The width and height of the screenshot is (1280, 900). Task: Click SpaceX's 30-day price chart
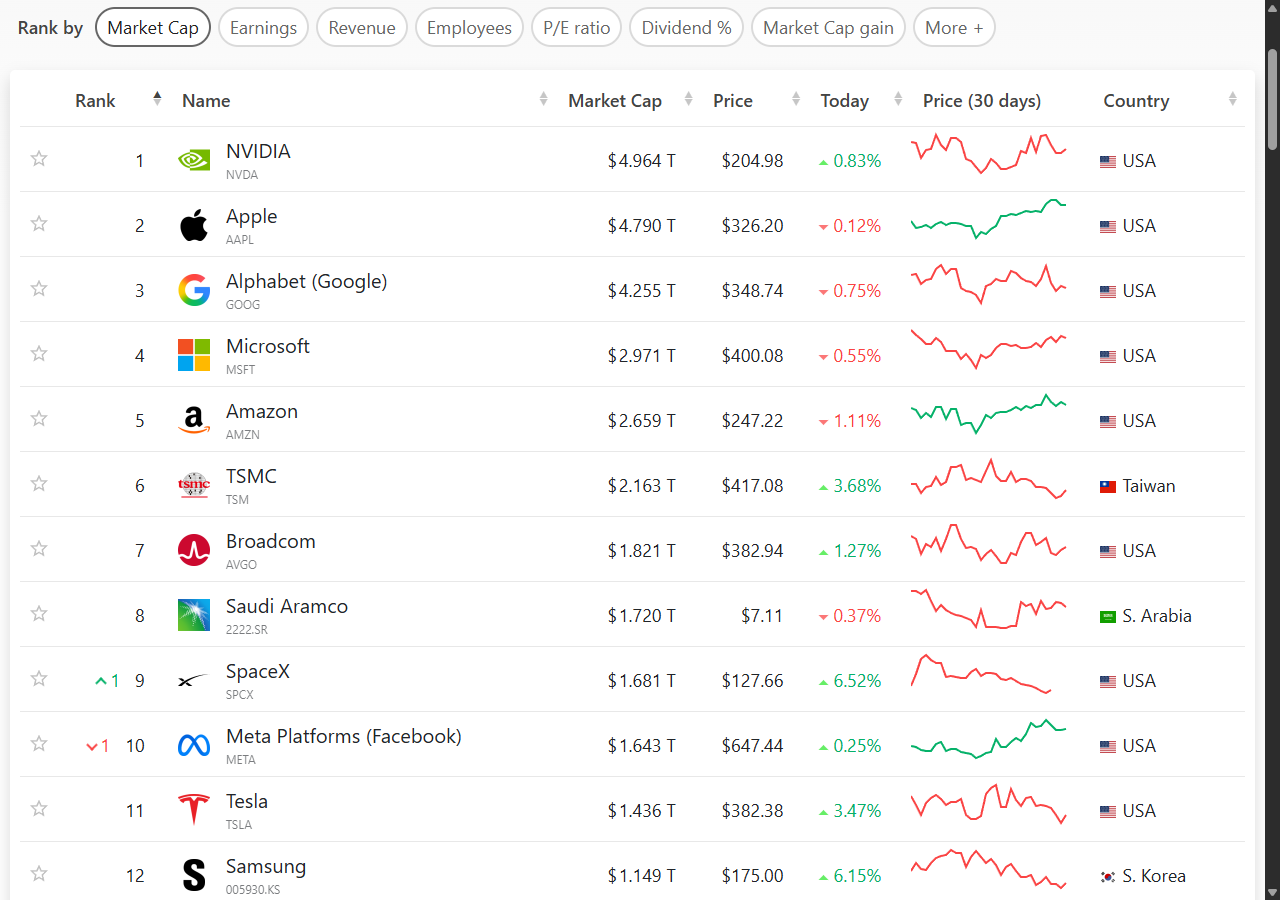pos(981,674)
